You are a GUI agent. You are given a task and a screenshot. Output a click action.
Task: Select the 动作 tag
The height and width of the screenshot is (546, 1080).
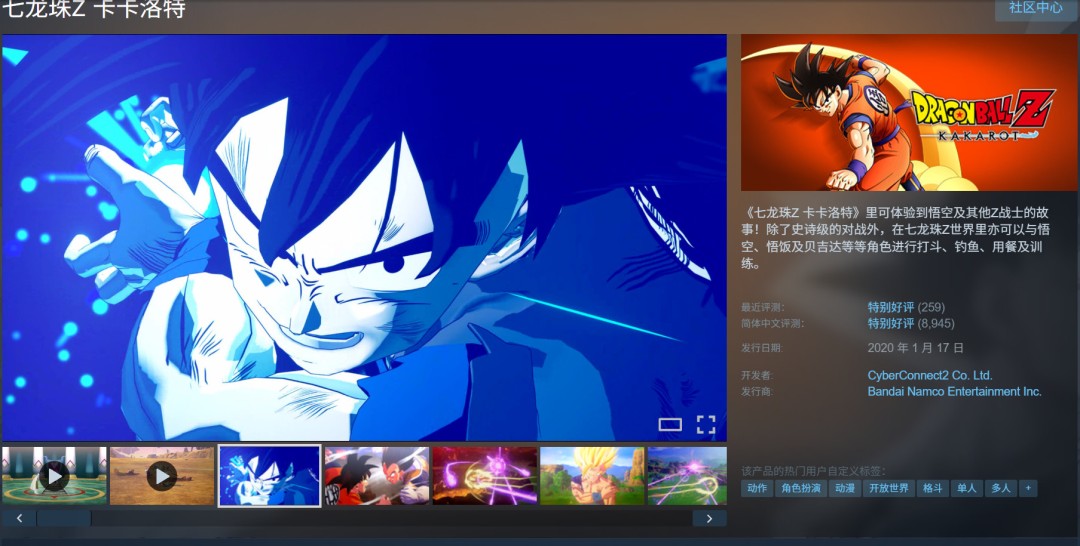point(757,488)
